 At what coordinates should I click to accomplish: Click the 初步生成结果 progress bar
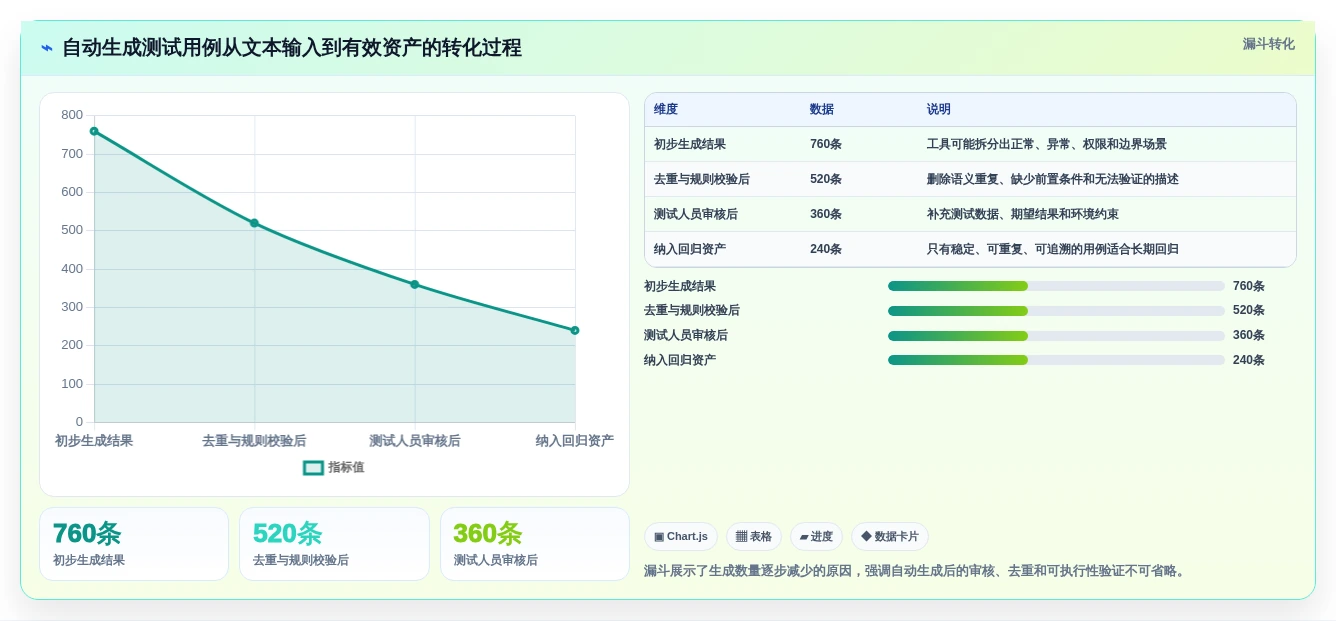tap(1056, 286)
